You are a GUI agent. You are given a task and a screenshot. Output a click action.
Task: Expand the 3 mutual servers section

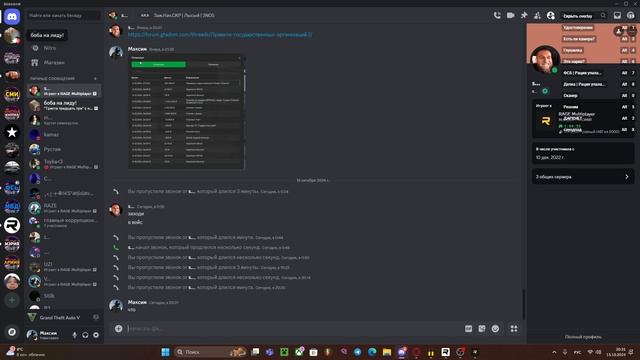coord(582,177)
